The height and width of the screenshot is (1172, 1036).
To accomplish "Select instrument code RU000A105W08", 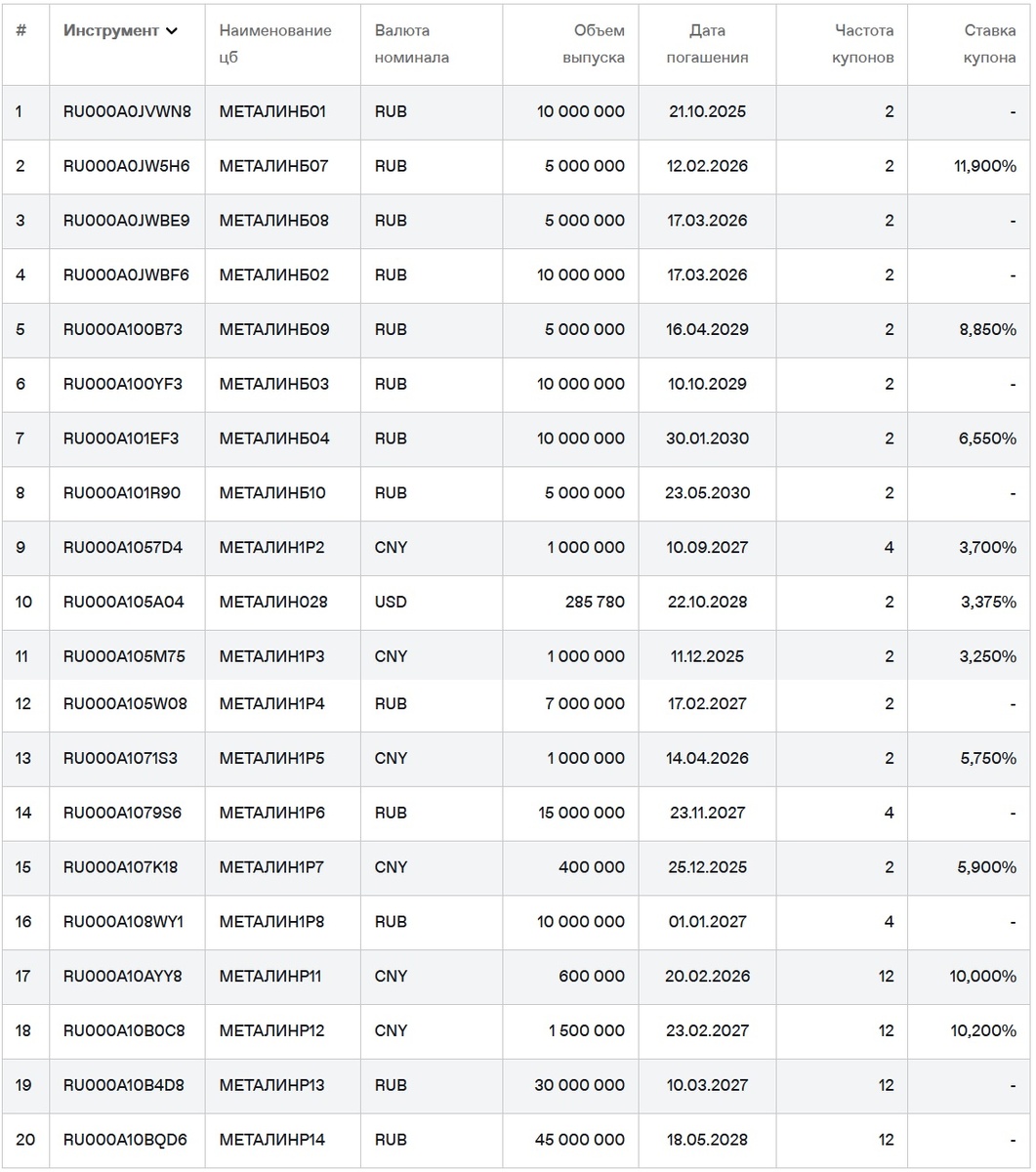I will click(124, 705).
